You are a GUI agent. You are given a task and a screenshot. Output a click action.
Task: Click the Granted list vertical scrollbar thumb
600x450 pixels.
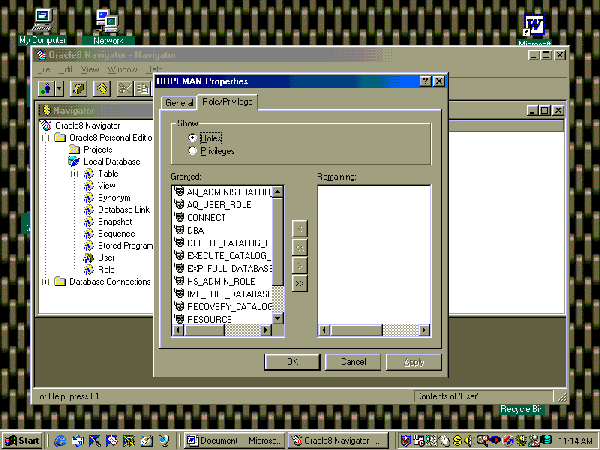click(x=278, y=241)
